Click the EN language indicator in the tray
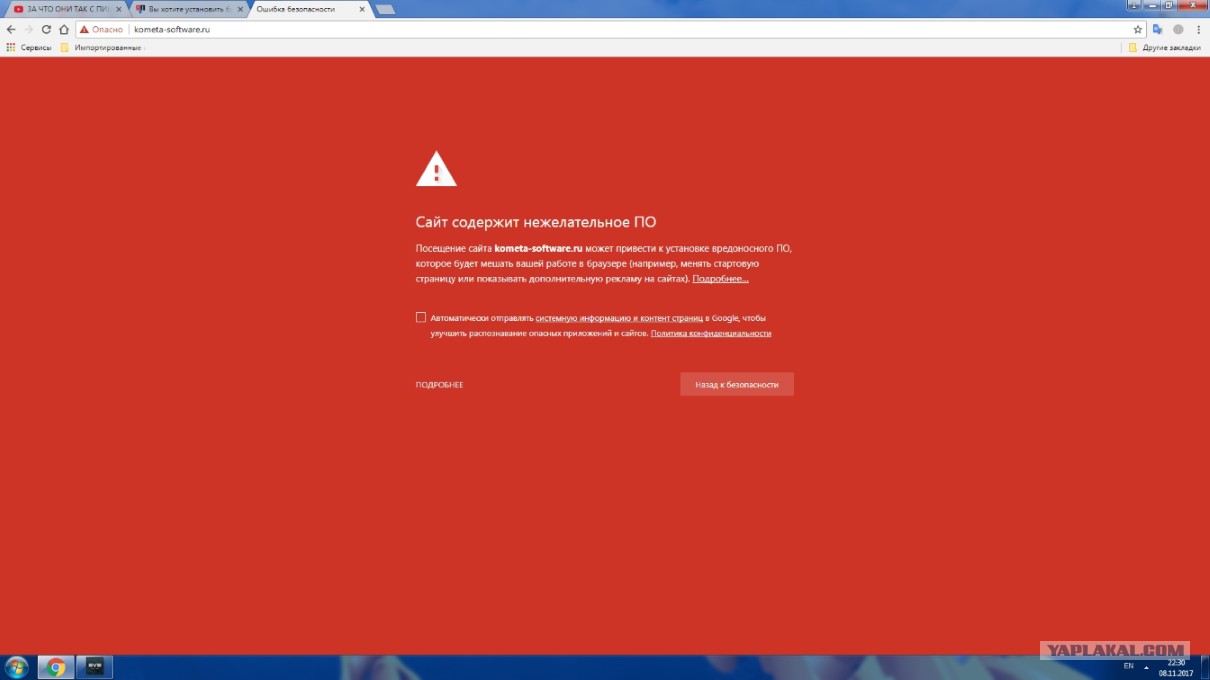1210x680 pixels. 1128,666
